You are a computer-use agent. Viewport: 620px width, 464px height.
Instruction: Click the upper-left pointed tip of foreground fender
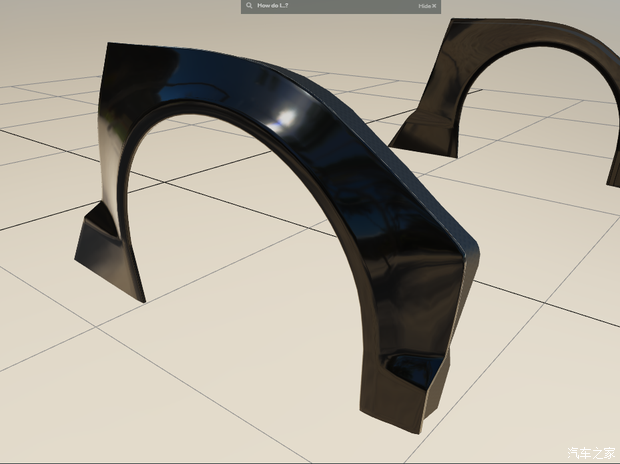coord(110,48)
